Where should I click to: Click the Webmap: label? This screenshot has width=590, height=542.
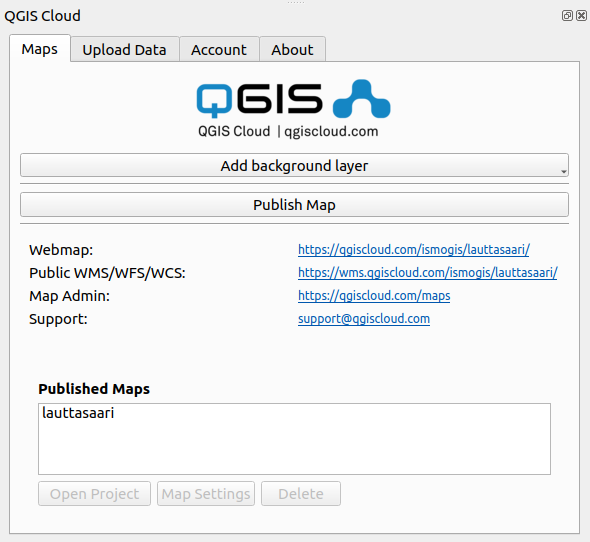[61, 250]
